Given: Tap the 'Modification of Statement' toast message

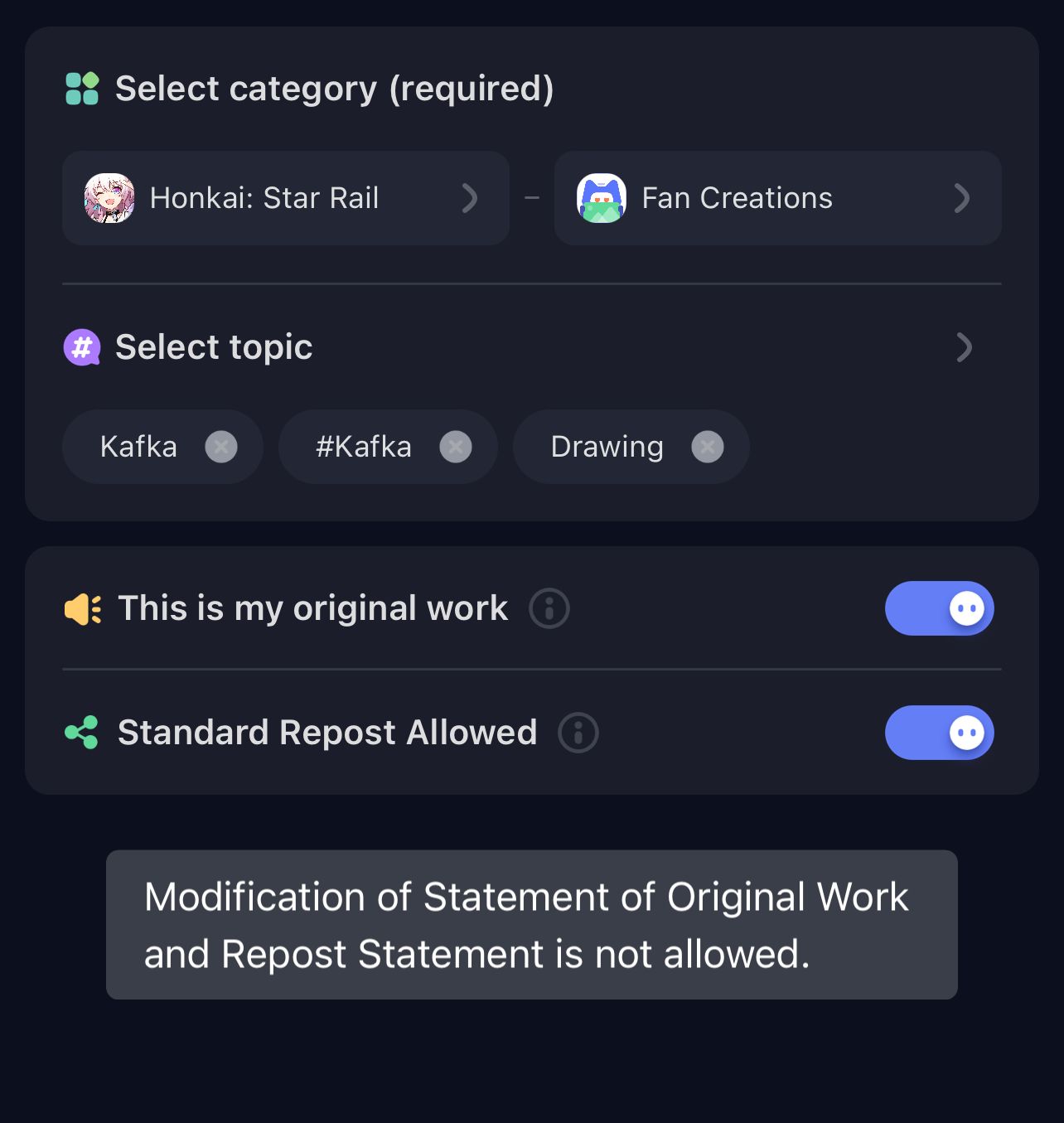Looking at the screenshot, I should pyautogui.click(x=531, y=925).
